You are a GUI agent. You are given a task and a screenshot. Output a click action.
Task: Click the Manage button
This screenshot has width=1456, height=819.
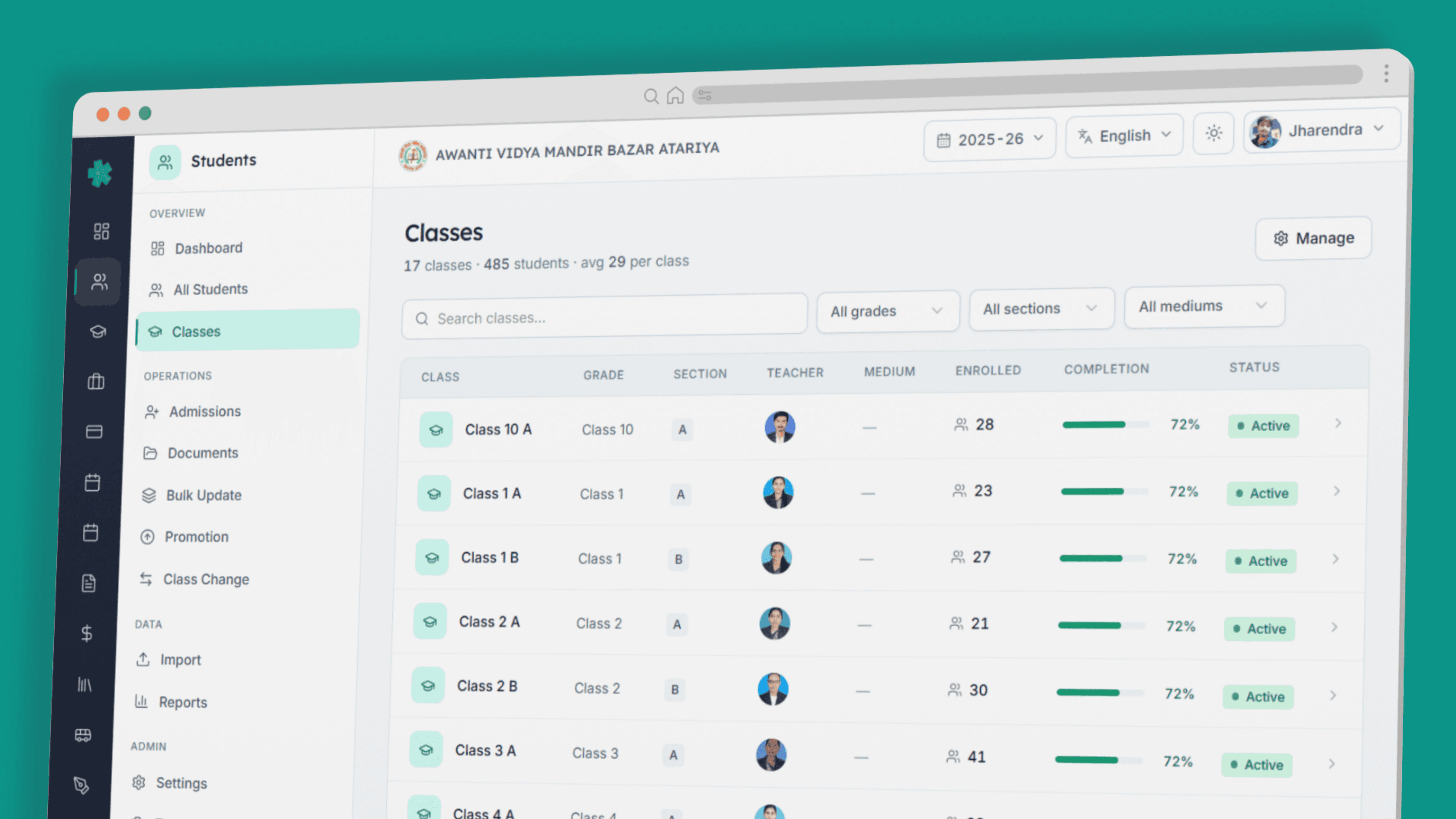click(1314, 238)
